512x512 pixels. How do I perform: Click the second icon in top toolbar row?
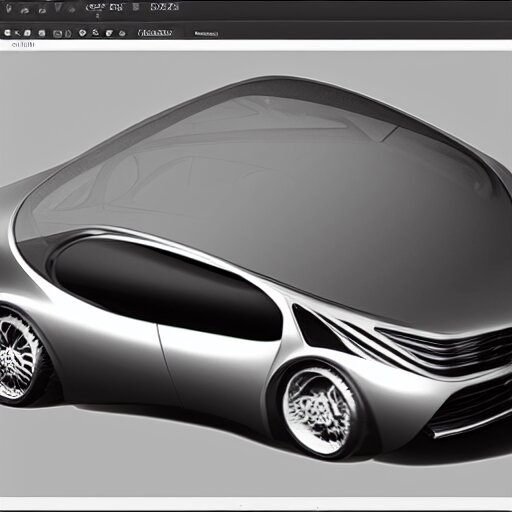[25, 10]
